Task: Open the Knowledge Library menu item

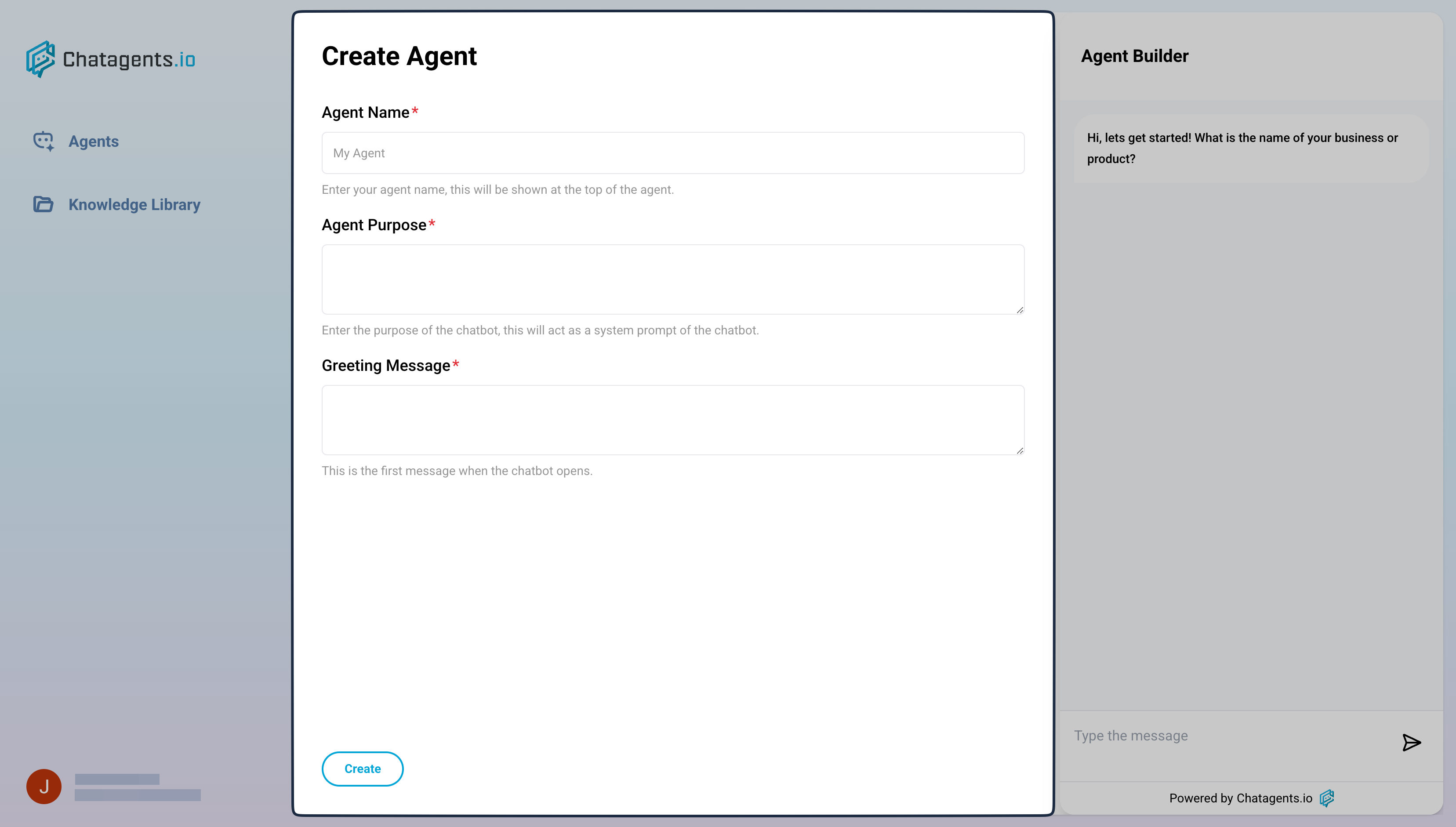Action: click(x=134, y=204)
